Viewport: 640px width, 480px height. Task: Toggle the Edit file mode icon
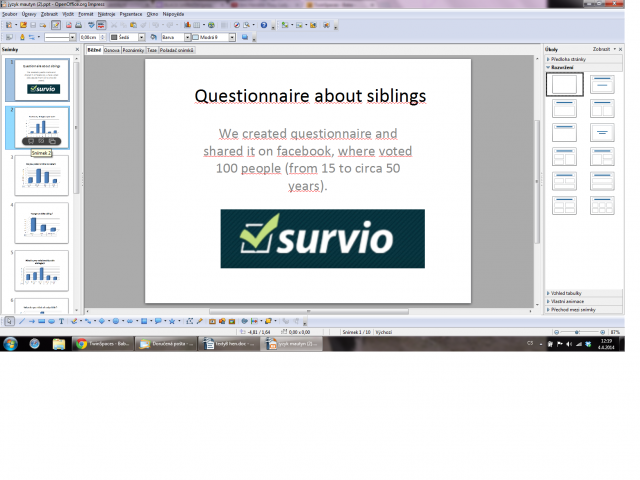(x=56, y=25)
